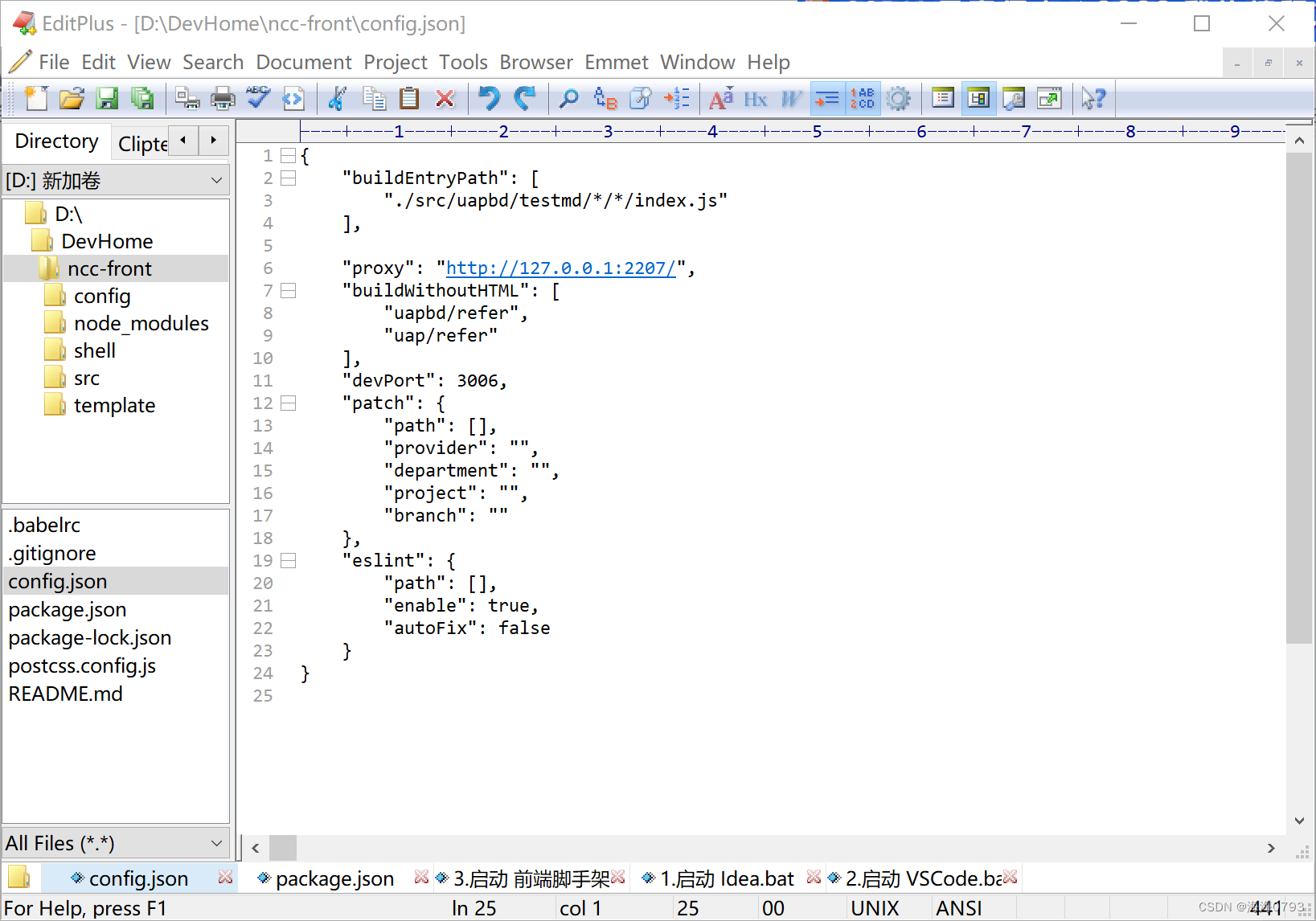The width and height of the screenshot is (1316, 921).
Task: Switch to the package.json tab
Action: tap(332, 878)
